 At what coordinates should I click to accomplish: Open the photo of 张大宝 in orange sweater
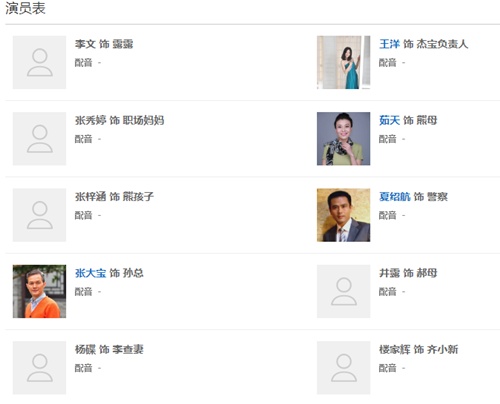[x=39, y=291]
